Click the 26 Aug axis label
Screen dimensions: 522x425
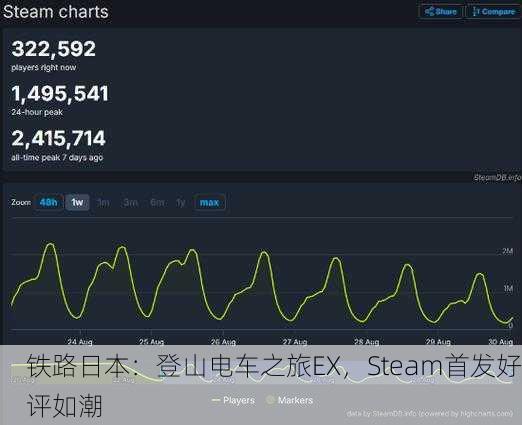tap(223, 341)
